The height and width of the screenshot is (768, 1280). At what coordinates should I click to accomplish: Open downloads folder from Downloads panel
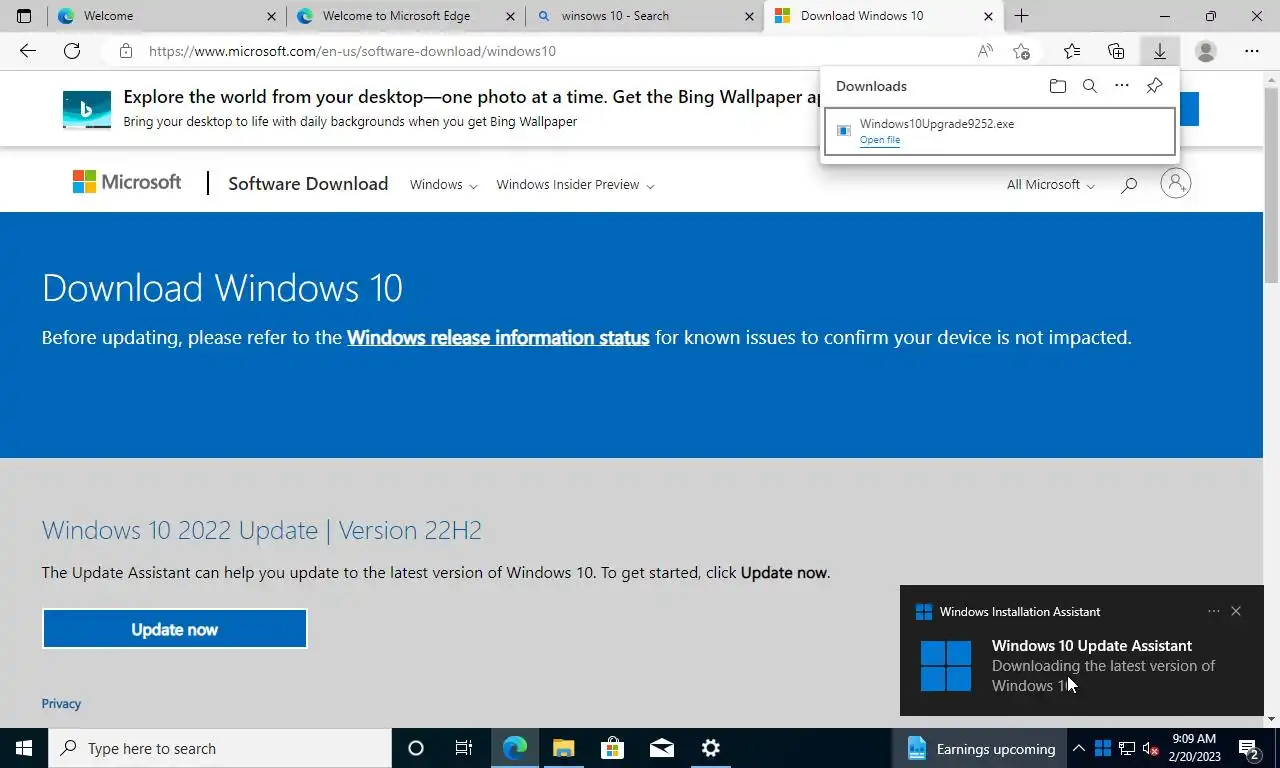tap(1058, 86)
